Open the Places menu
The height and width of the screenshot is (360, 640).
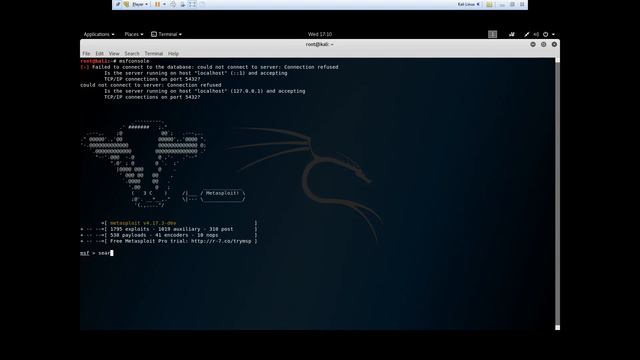point(133,34)
